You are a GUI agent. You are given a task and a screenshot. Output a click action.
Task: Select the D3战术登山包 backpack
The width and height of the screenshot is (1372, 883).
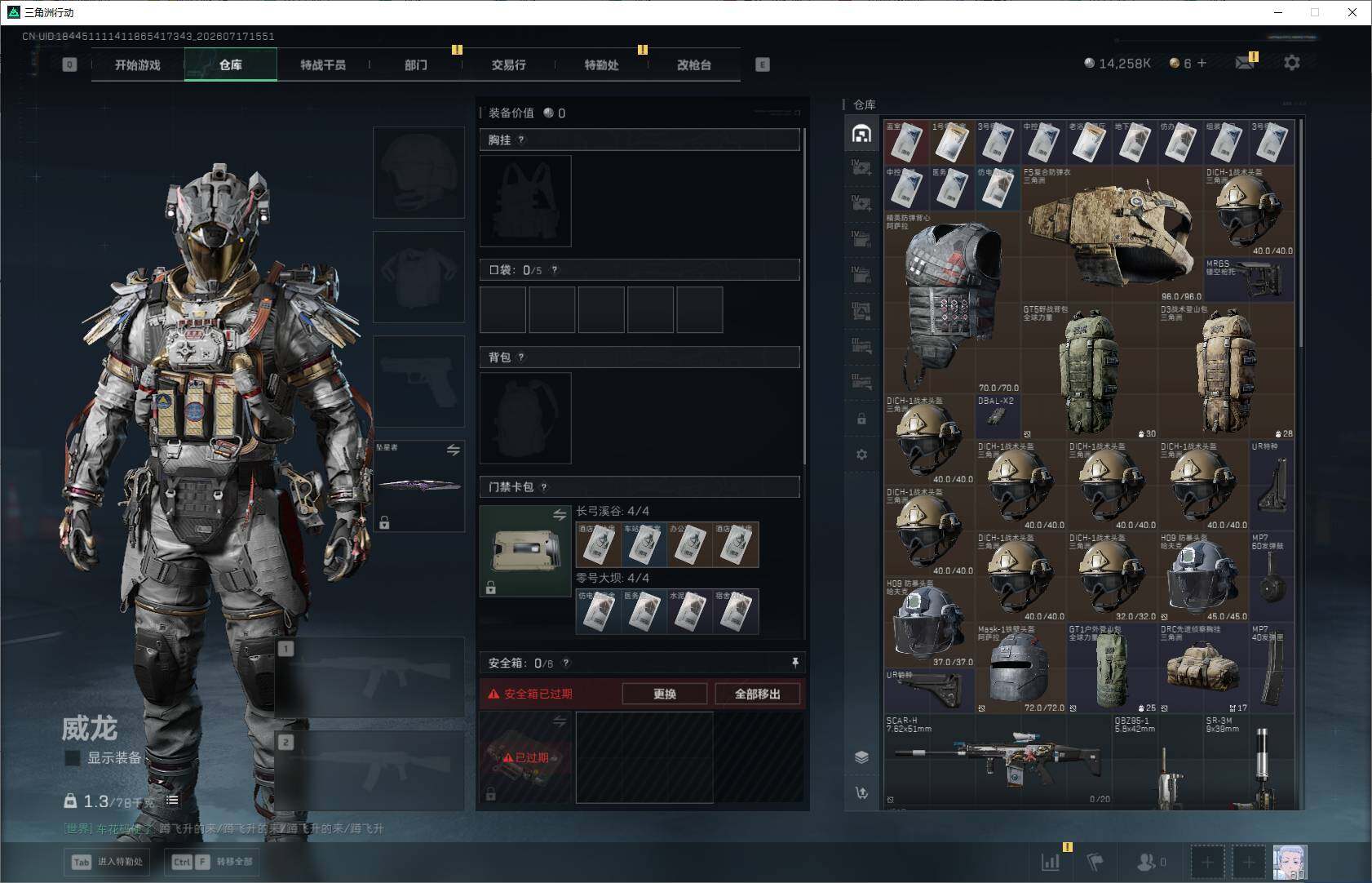(1227, 371)
